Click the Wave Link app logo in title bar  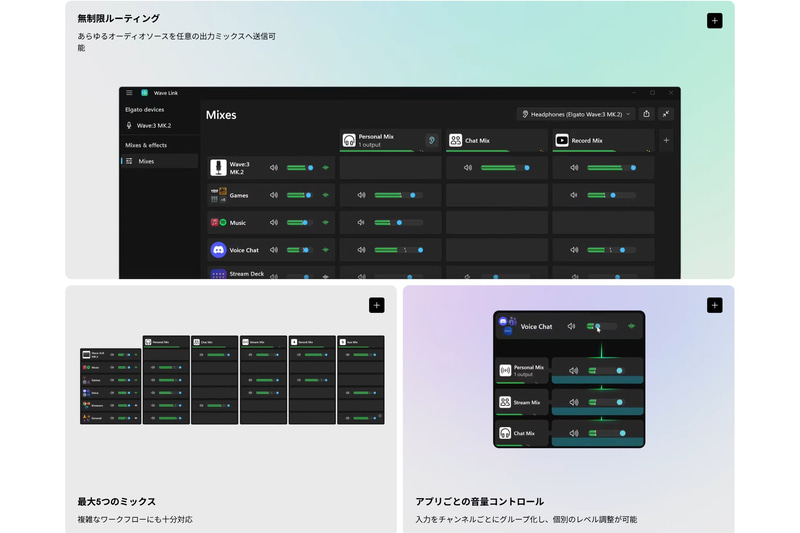click(x=144, y=93)
